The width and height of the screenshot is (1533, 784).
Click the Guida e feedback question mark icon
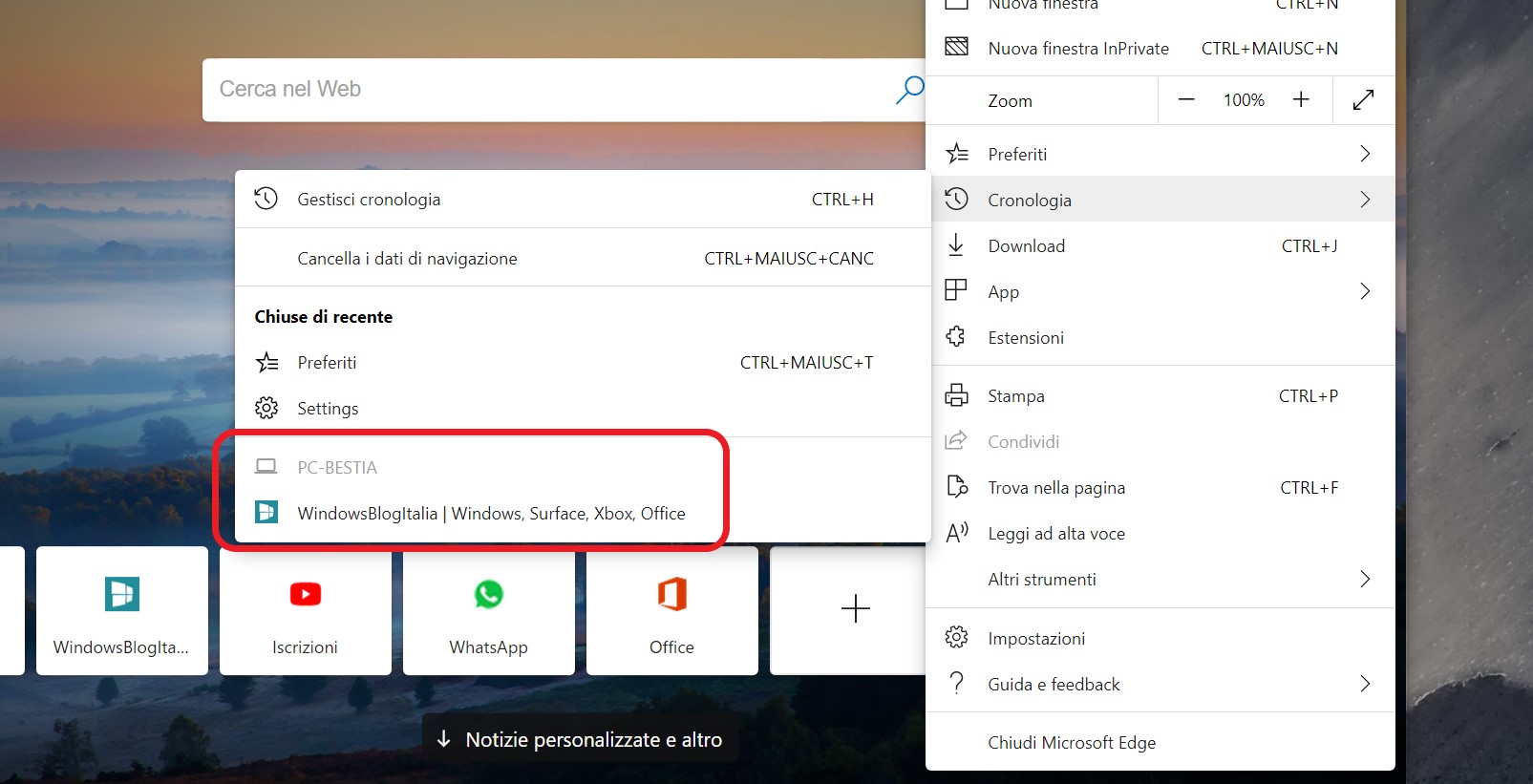[956, 684]
